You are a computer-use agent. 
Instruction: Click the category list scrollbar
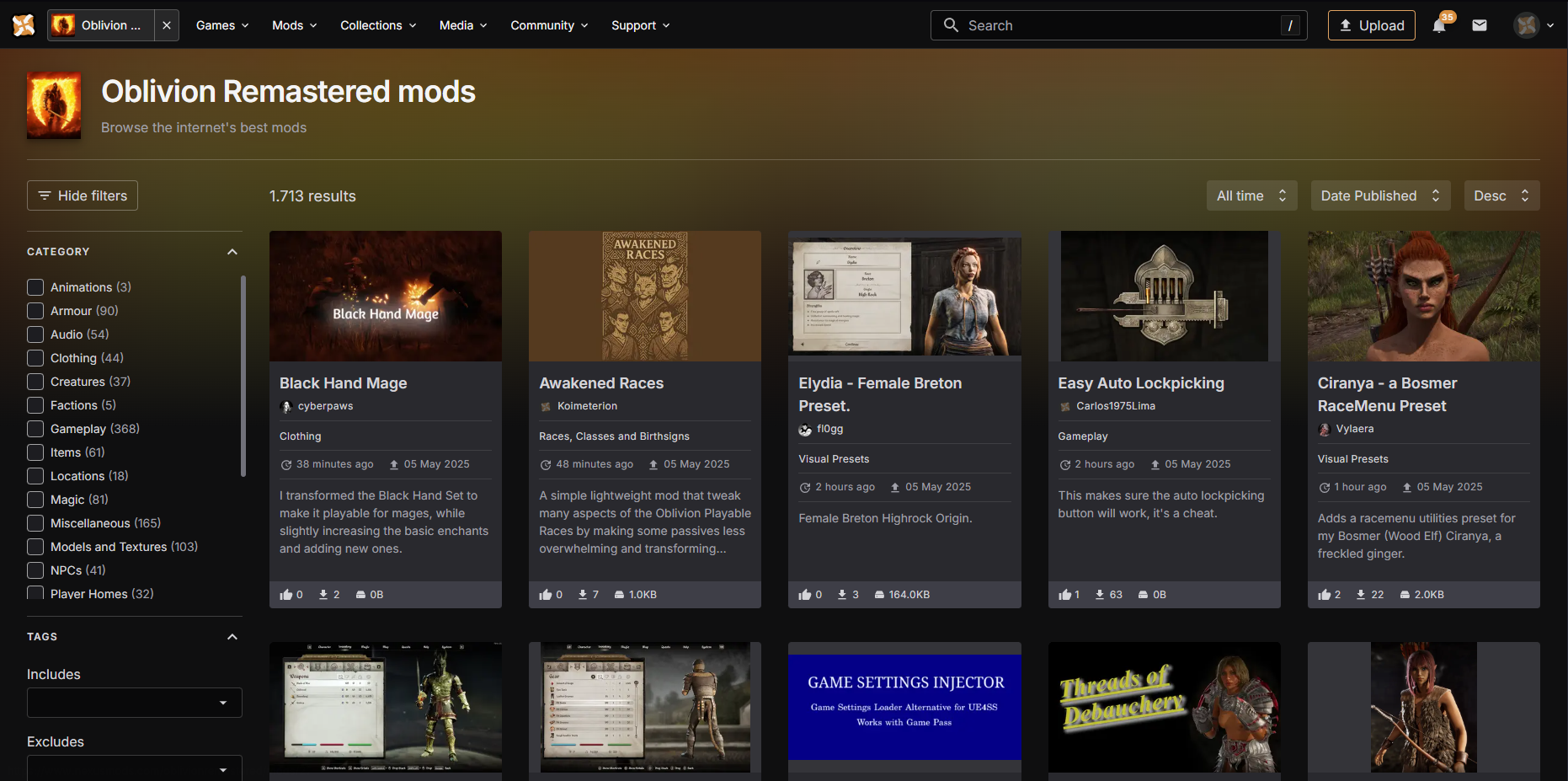point(243,376)
